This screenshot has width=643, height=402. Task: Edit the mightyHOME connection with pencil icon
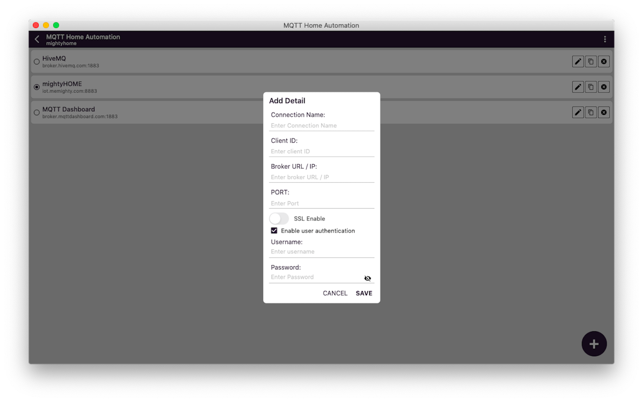coord(577,87)
